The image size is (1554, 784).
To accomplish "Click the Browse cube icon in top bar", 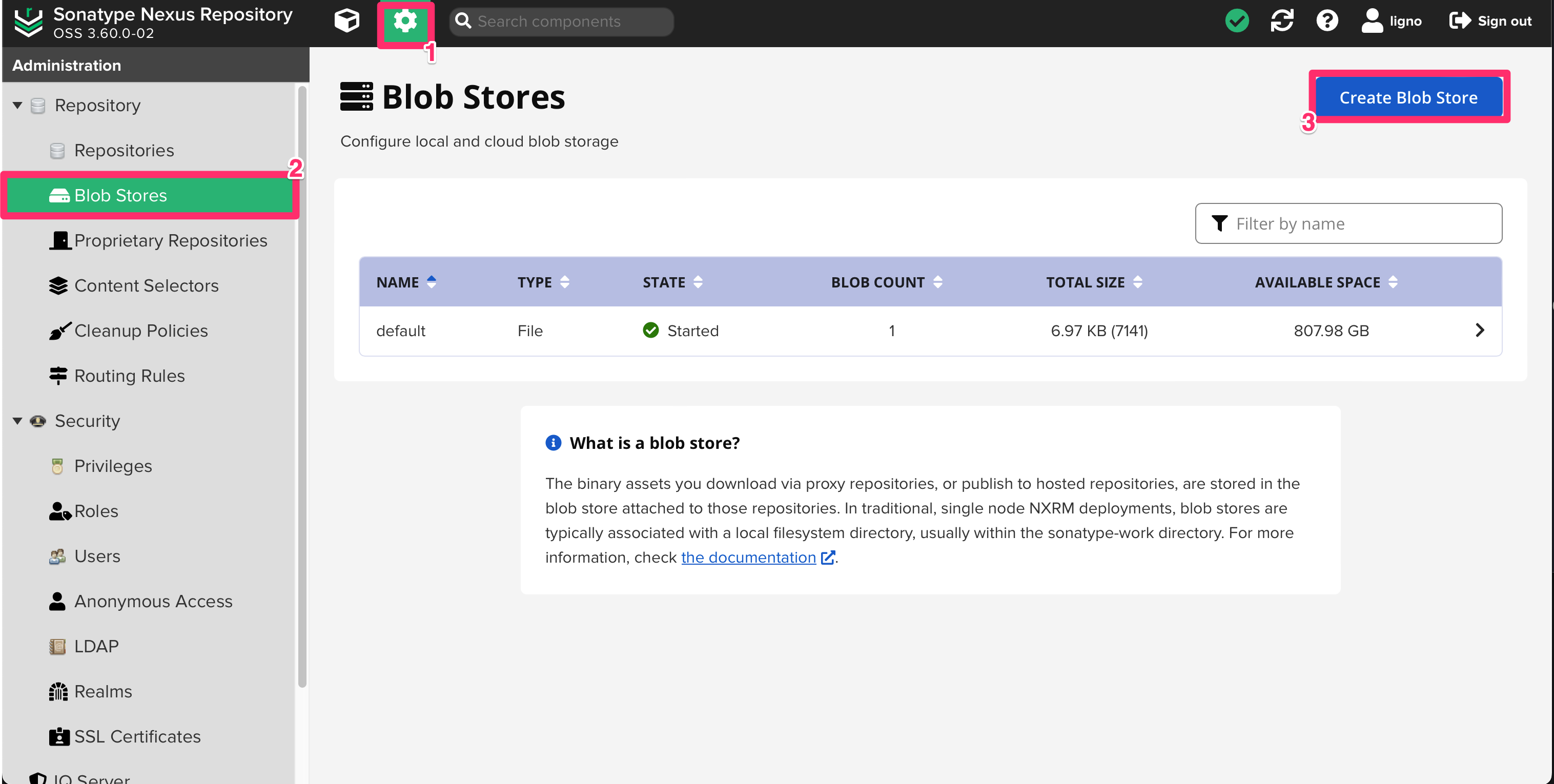I will (x=347, y=20).
